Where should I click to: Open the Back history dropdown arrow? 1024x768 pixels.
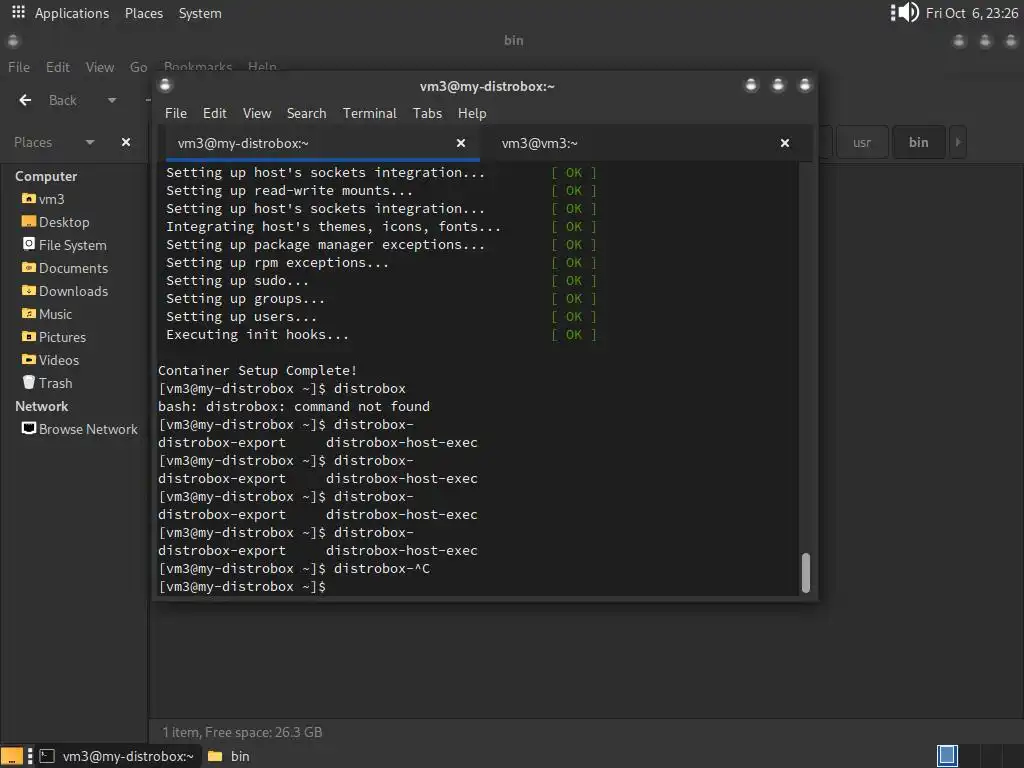click(x=112, y=101)
